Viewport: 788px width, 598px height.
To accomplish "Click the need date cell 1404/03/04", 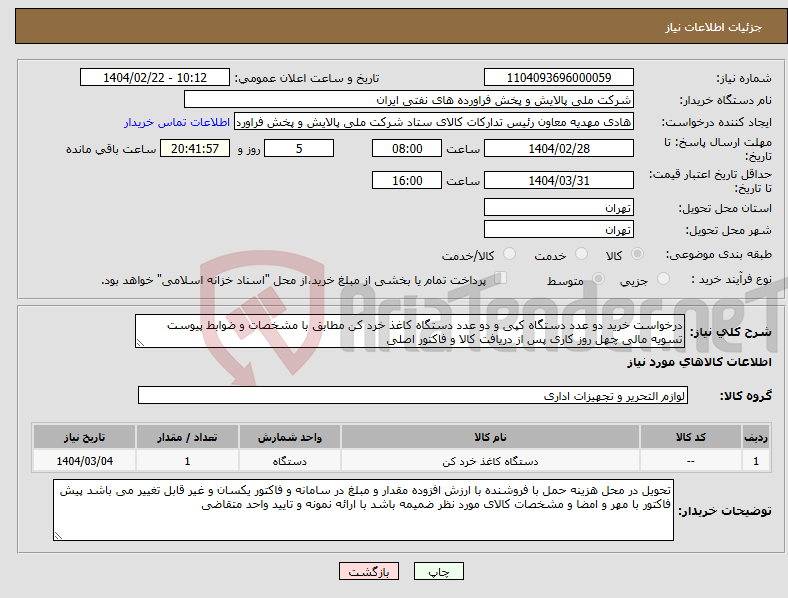I will 84,461.
